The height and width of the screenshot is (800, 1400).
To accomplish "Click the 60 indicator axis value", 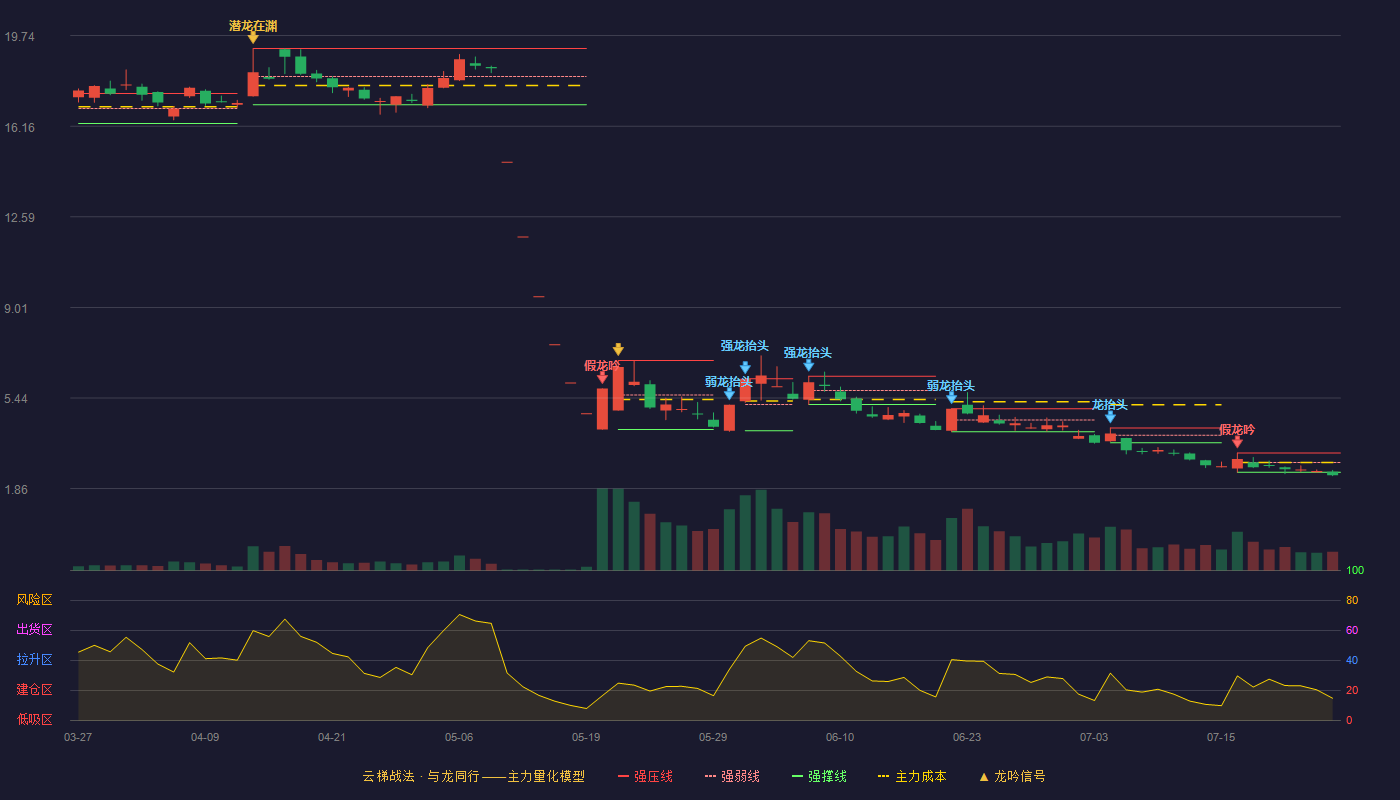I will pyautogui.click(x=1352, y=630).
